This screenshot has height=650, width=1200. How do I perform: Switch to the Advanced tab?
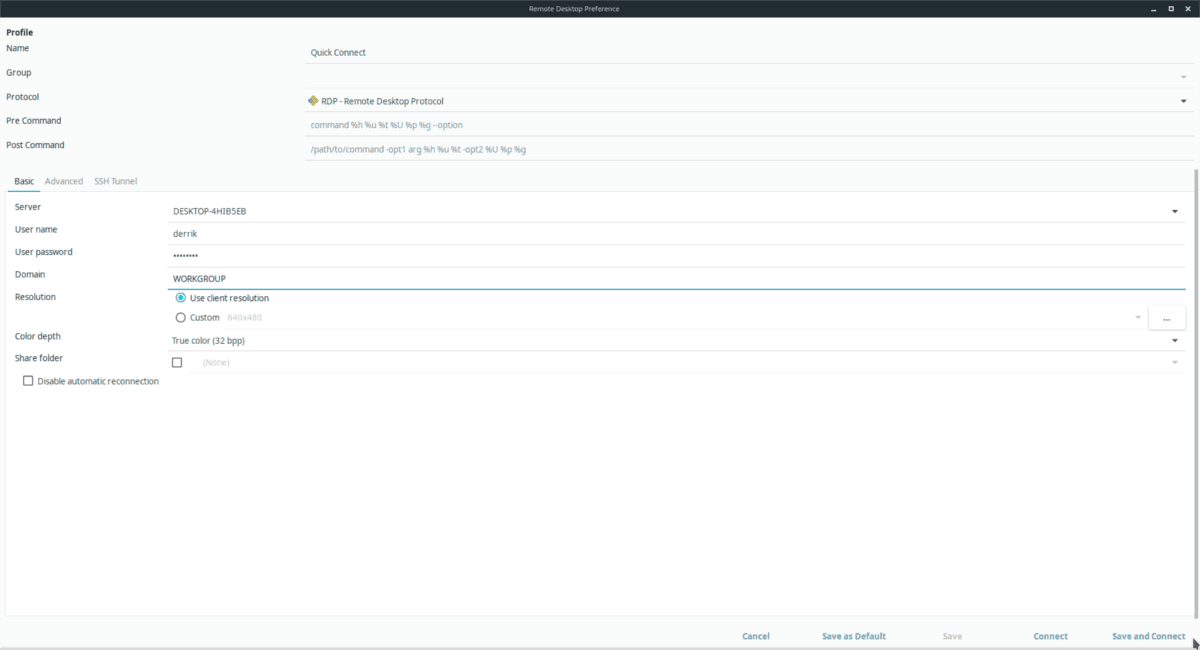pos(64,181)
